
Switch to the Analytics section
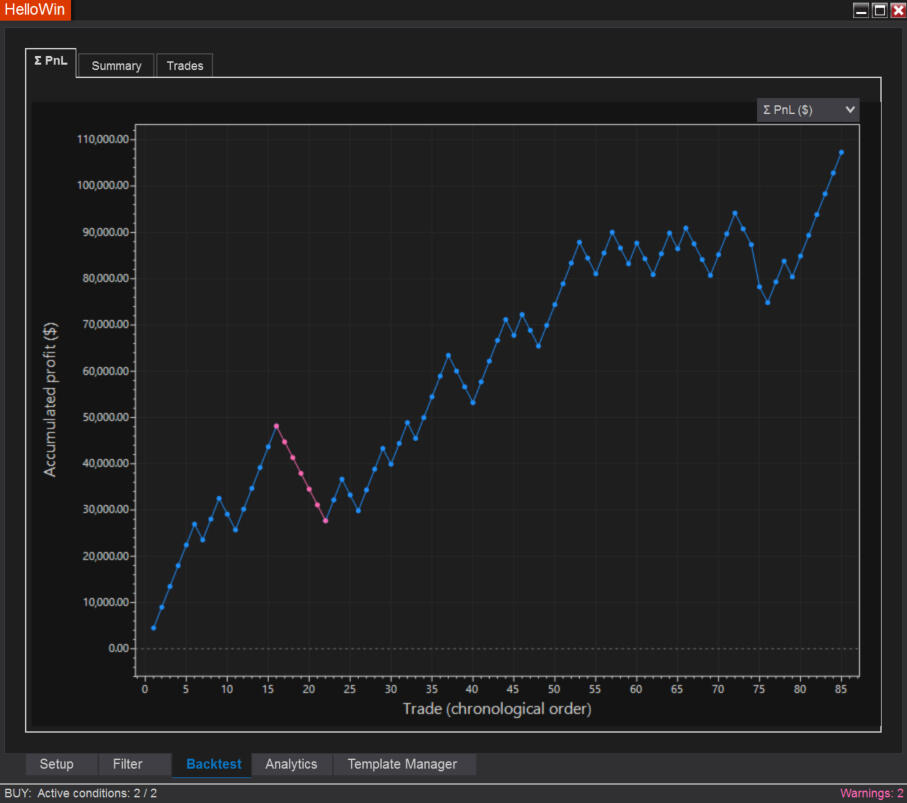coord(291,764)
